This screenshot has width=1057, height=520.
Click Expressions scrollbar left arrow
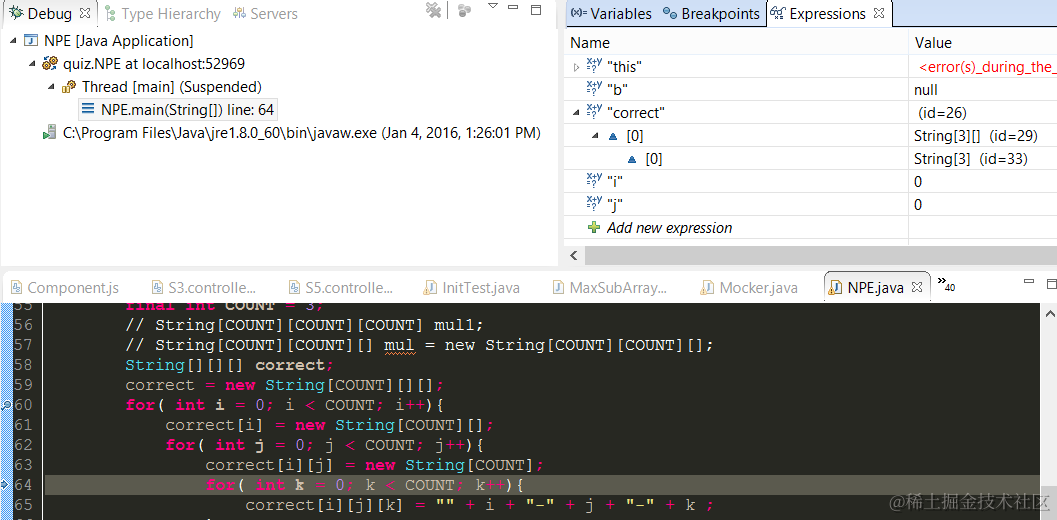tap(574, 255)
